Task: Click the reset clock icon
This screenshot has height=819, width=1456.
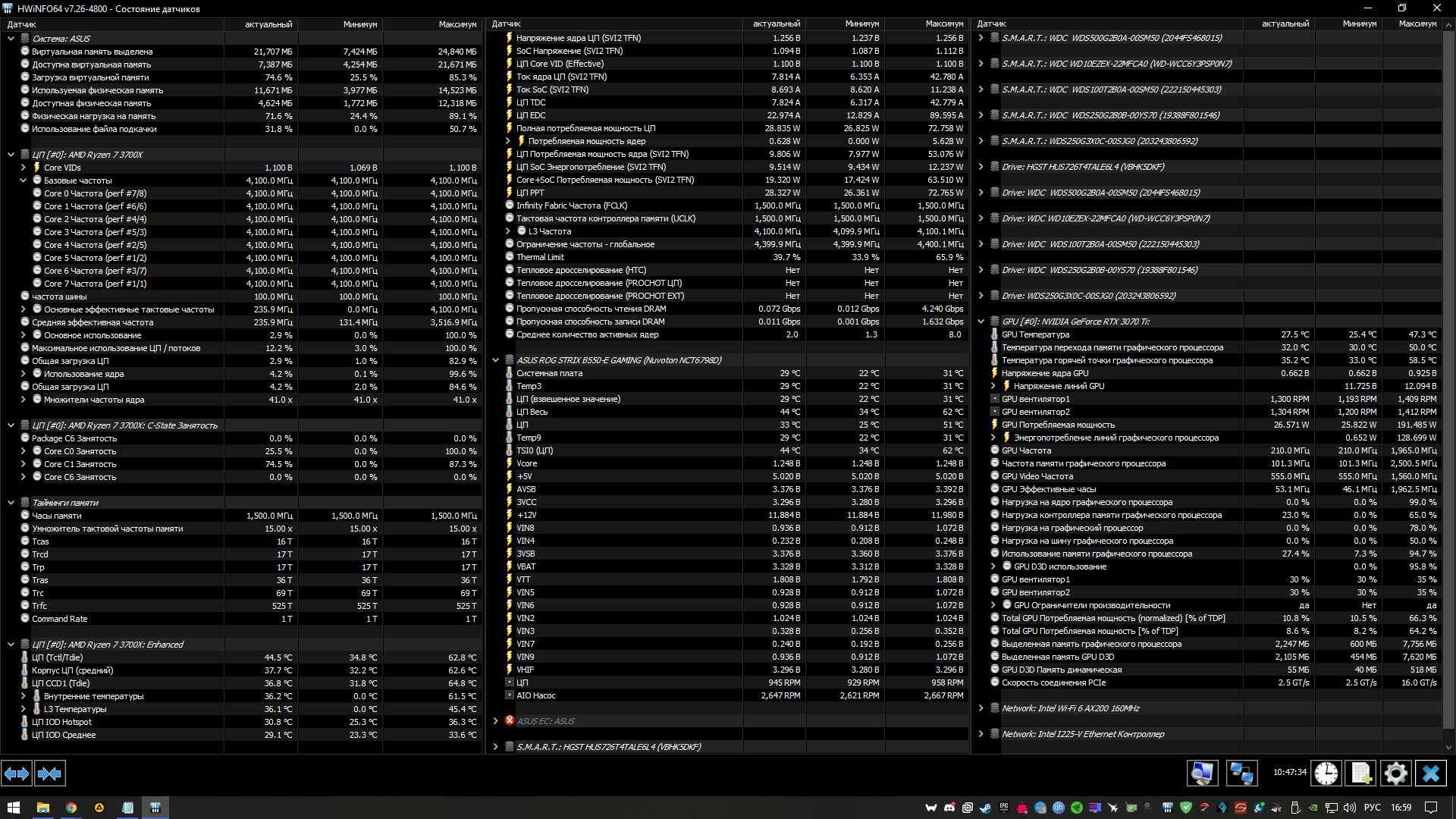Action: click(x=1326, y=773)
